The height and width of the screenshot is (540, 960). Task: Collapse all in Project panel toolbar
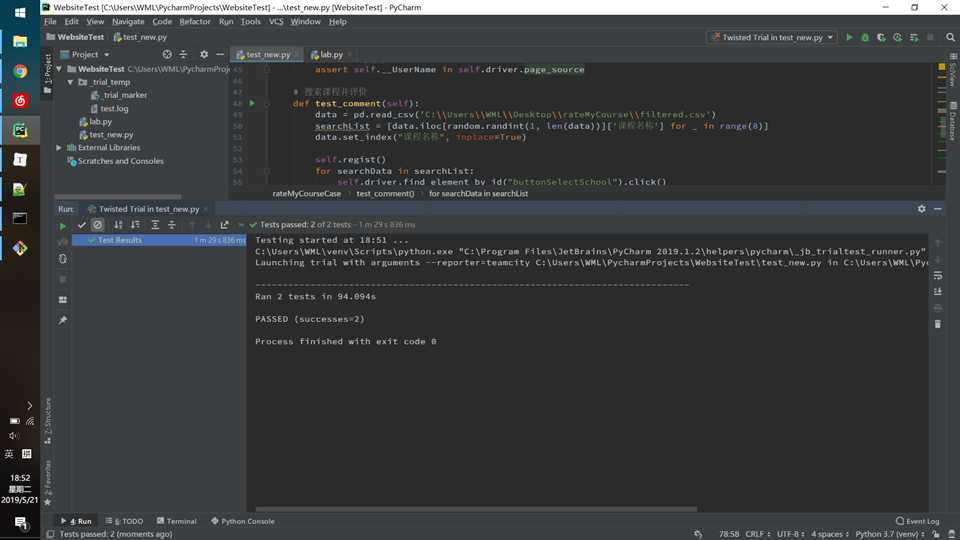[183, 54]
